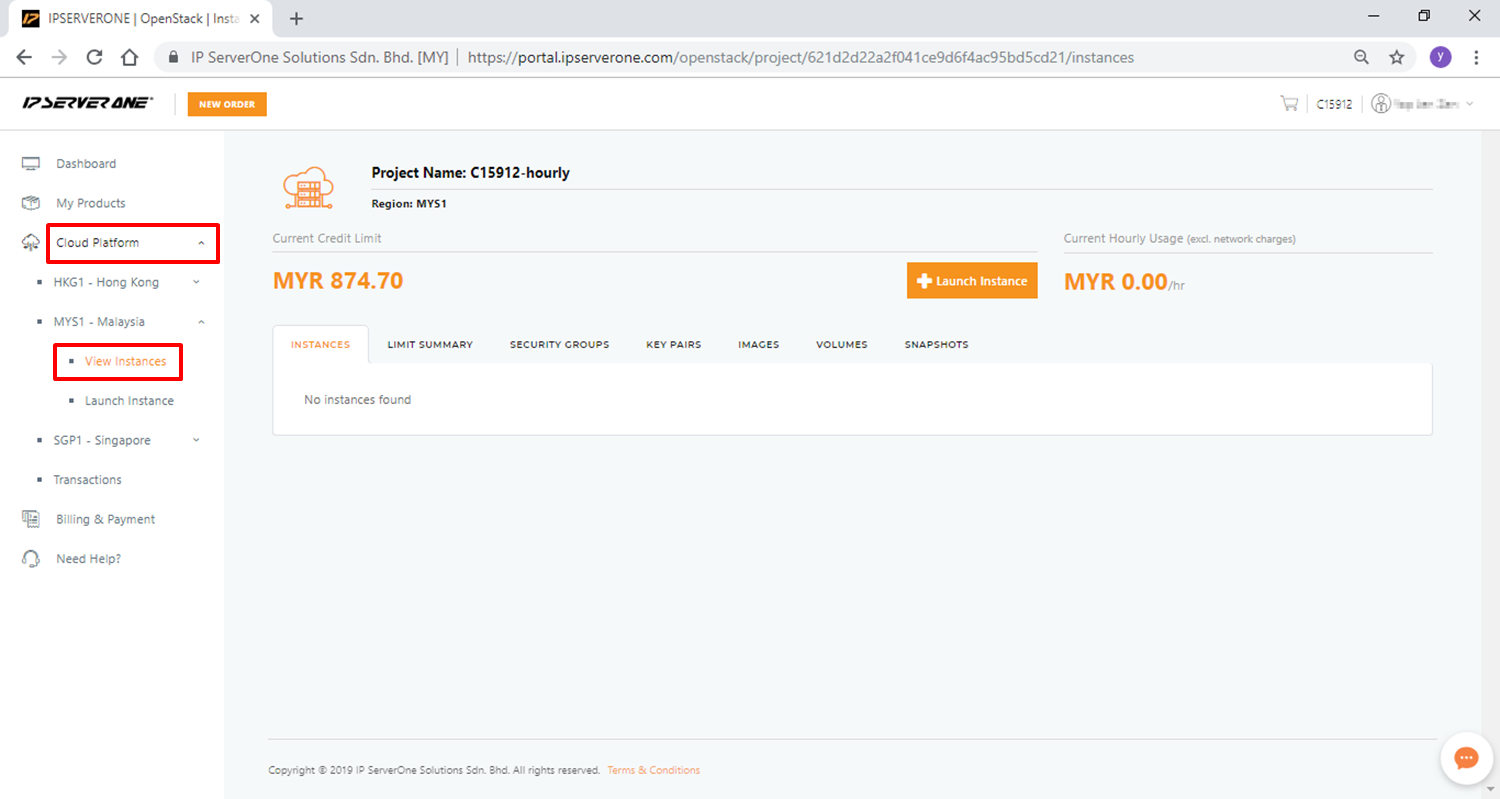Image resolution: width=1500 pixels, height=799 pixels.
Task: Go back with browser back arrow
Action: (24, 57)
